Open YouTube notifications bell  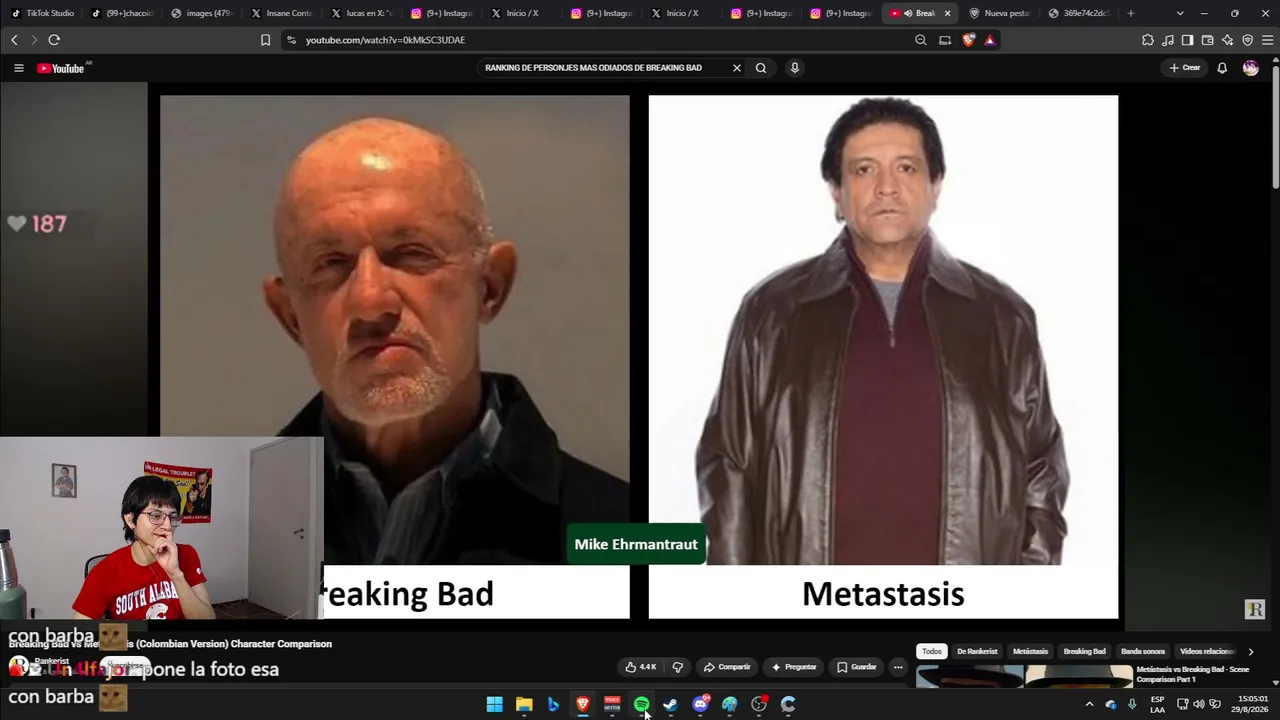(x=1222, y=68)
